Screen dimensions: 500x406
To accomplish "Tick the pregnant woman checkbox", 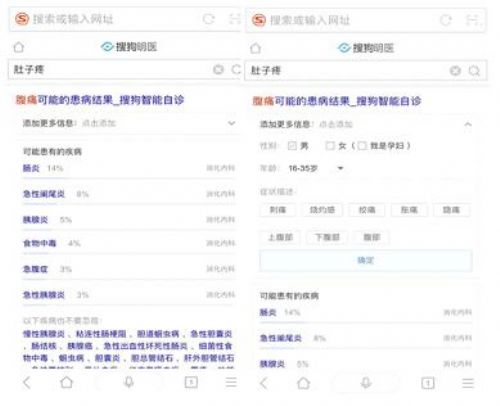I will click(362, 146).
